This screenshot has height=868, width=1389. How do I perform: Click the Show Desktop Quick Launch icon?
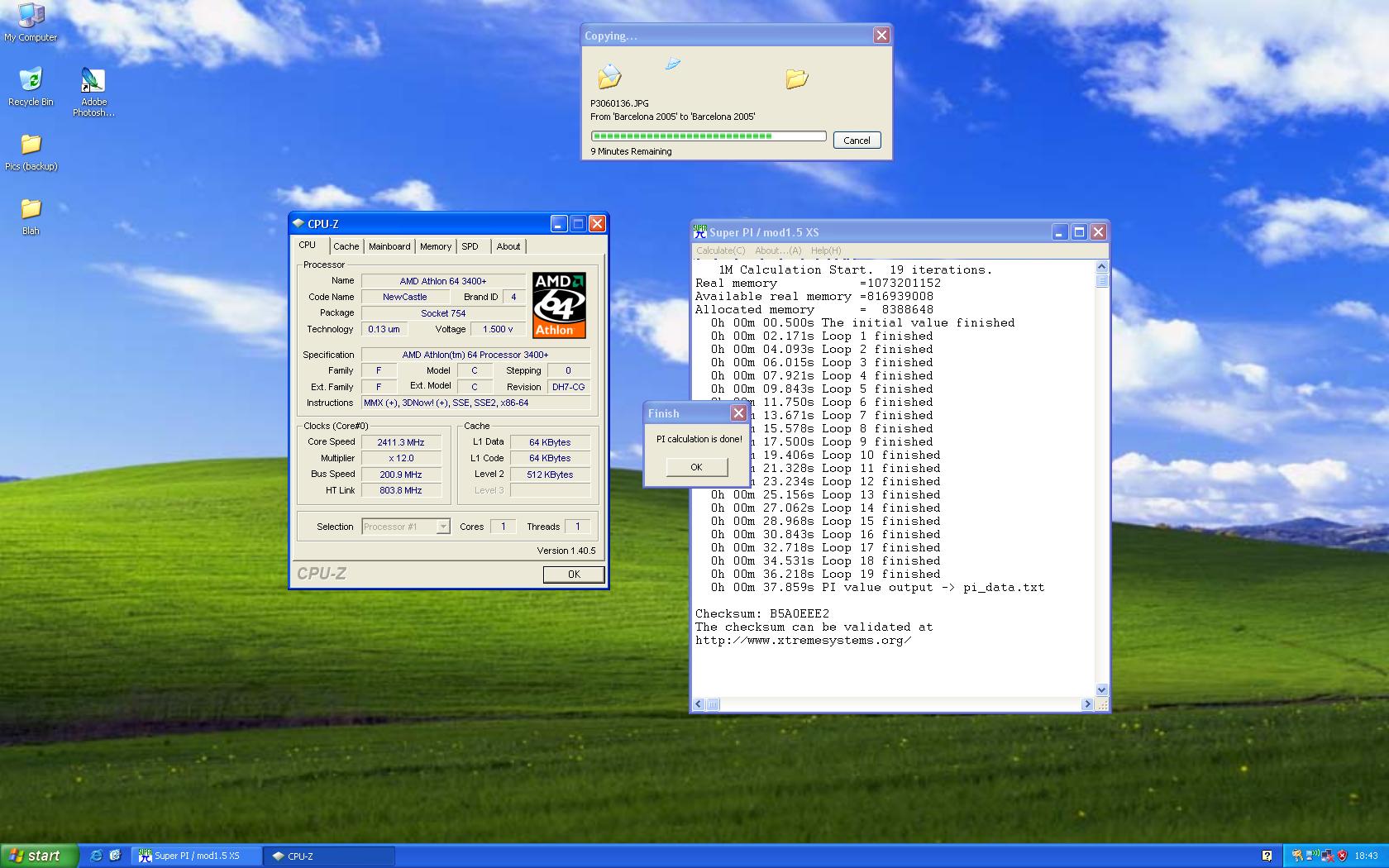click(x=115, y=856)
